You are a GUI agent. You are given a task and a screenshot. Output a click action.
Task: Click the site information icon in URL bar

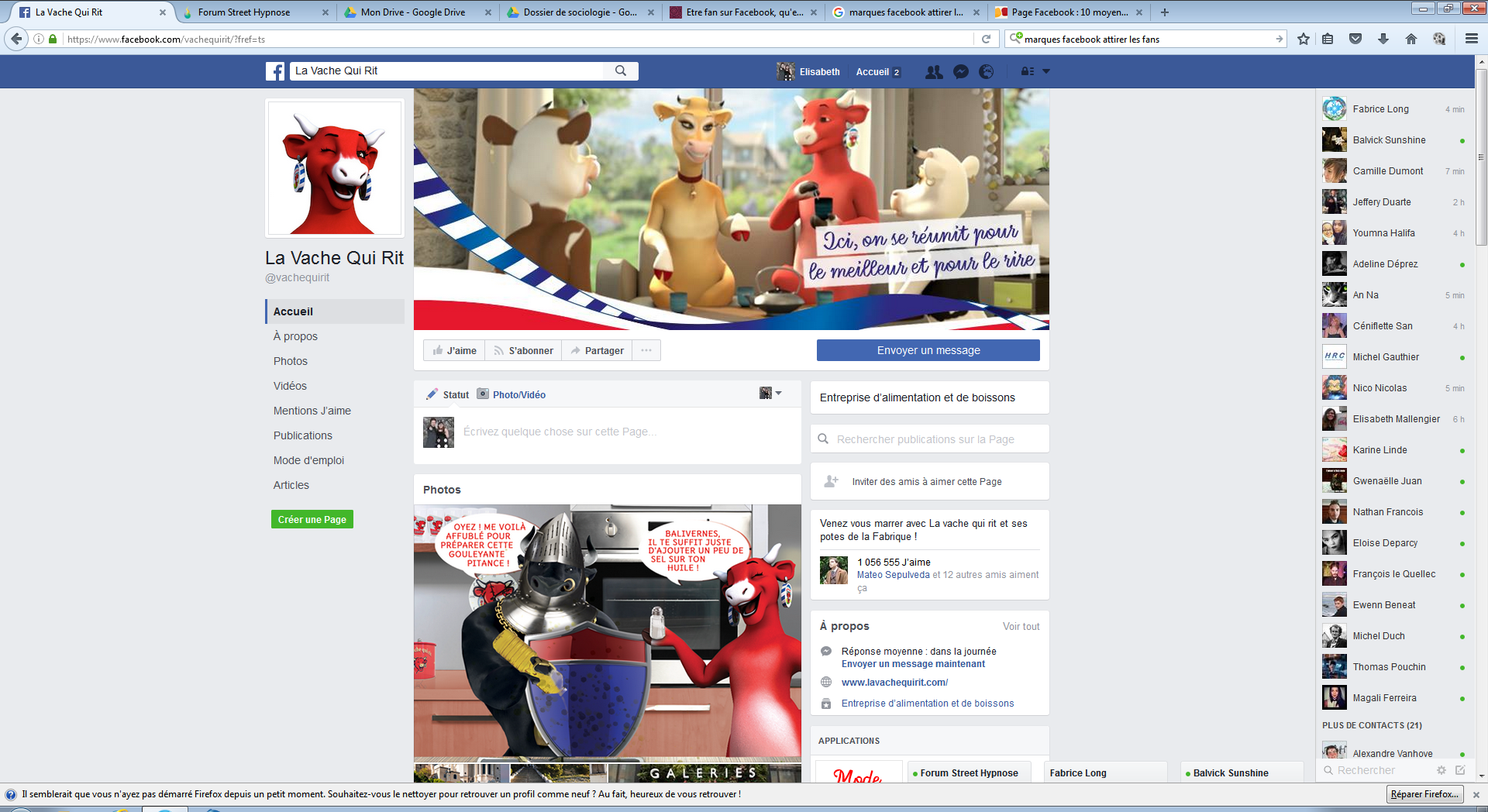click(x=39, y=39)
